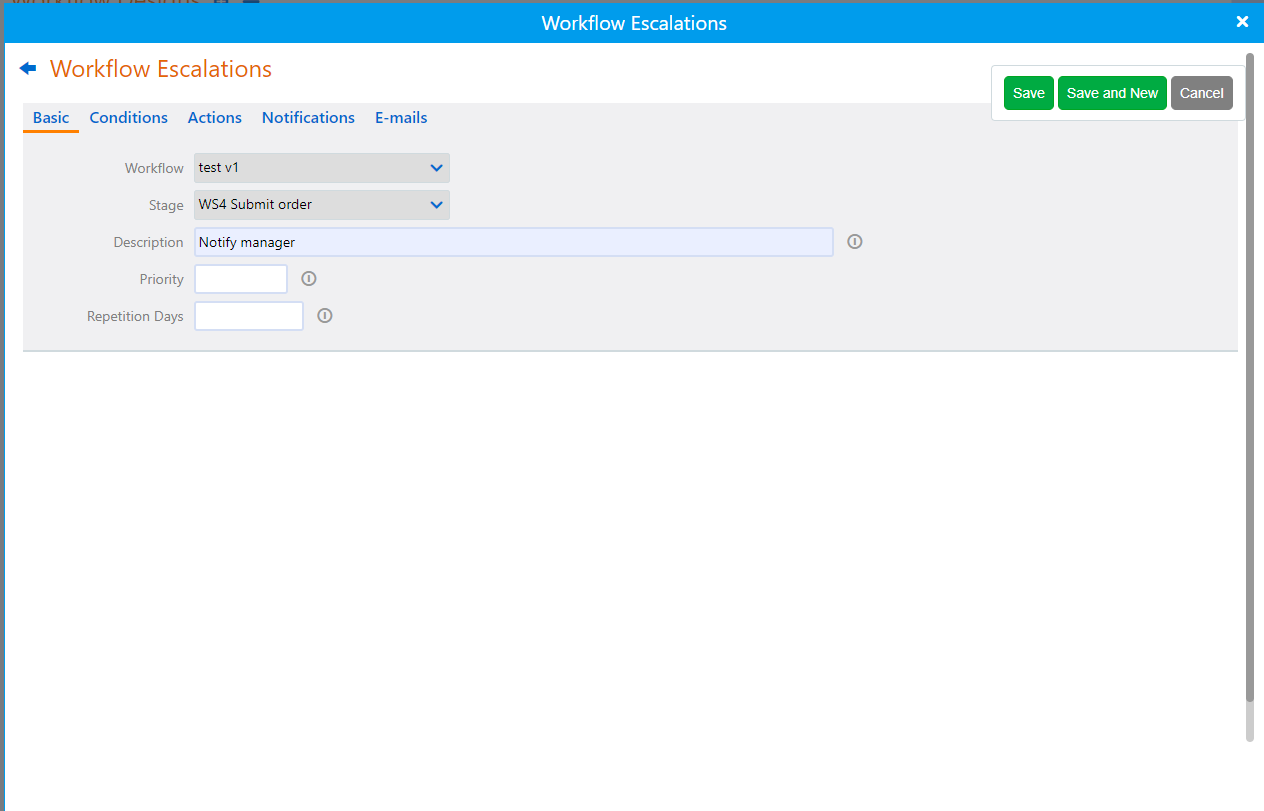Switch to the Conditions tab

click(x=128, y=118)
